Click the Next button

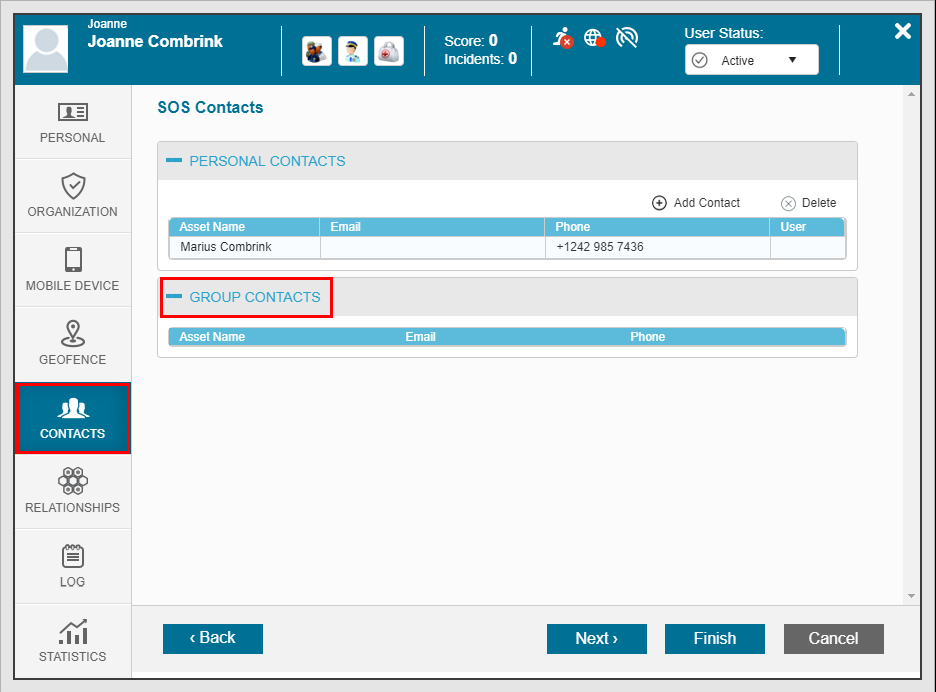click(x=596, y=639)
